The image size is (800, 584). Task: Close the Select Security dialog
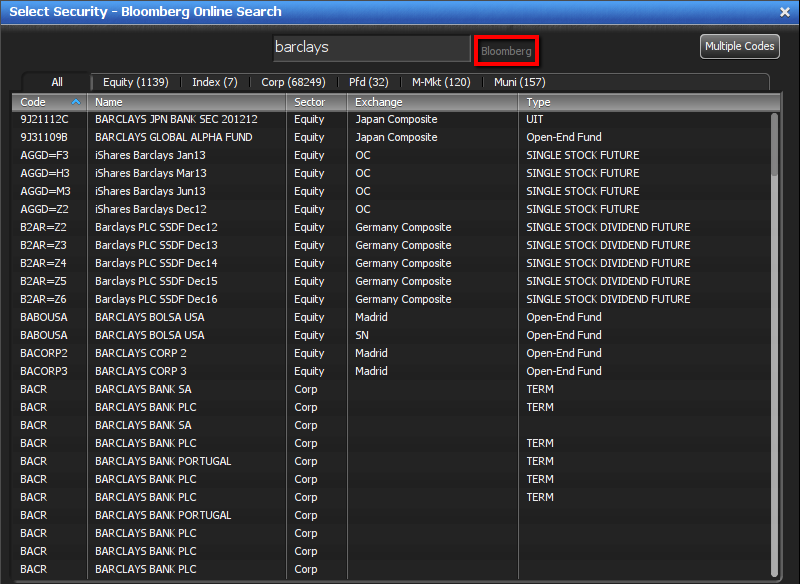click(x=785, y=12)
